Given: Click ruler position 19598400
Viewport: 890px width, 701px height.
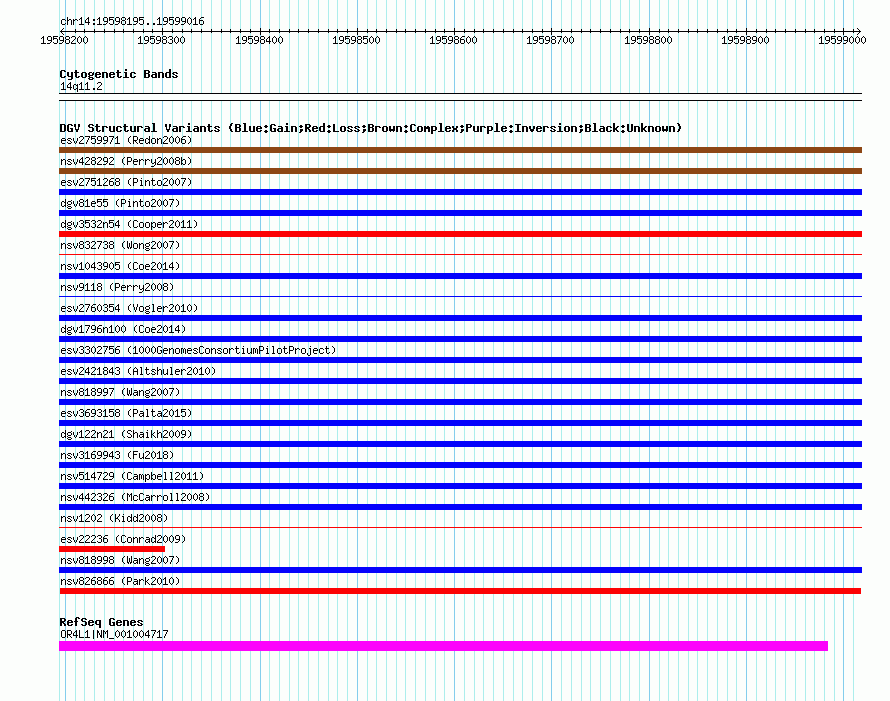Looking at the screenshot, I should click(x=259, y=40).
